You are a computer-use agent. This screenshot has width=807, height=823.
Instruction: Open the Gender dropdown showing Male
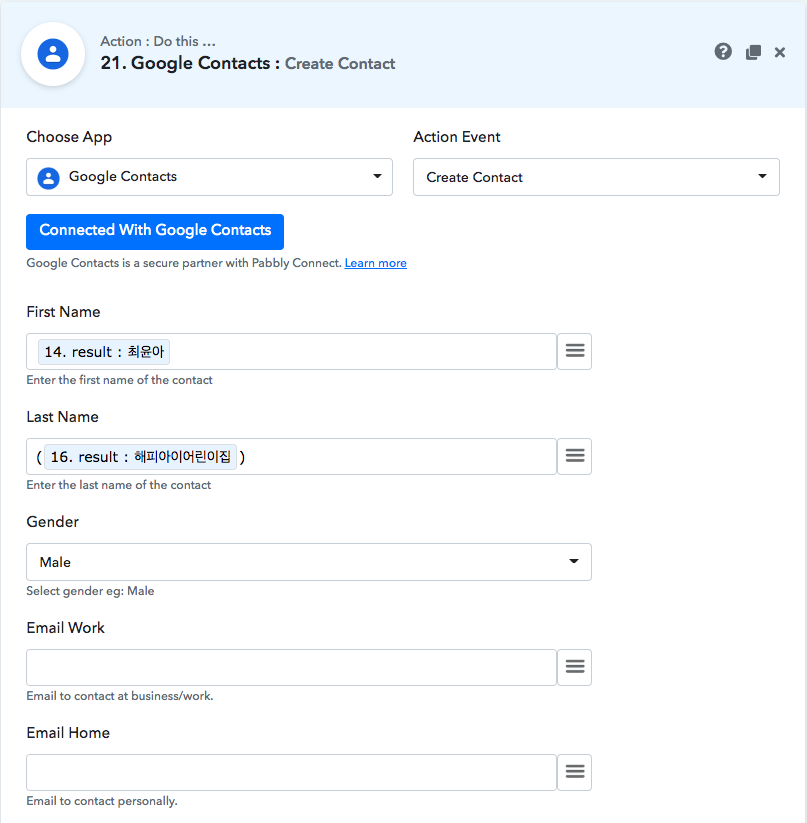308,562
